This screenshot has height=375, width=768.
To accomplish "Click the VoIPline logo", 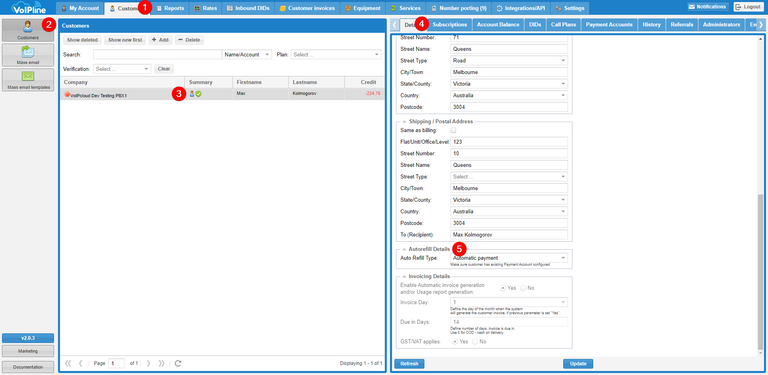I will click(28, 7).
